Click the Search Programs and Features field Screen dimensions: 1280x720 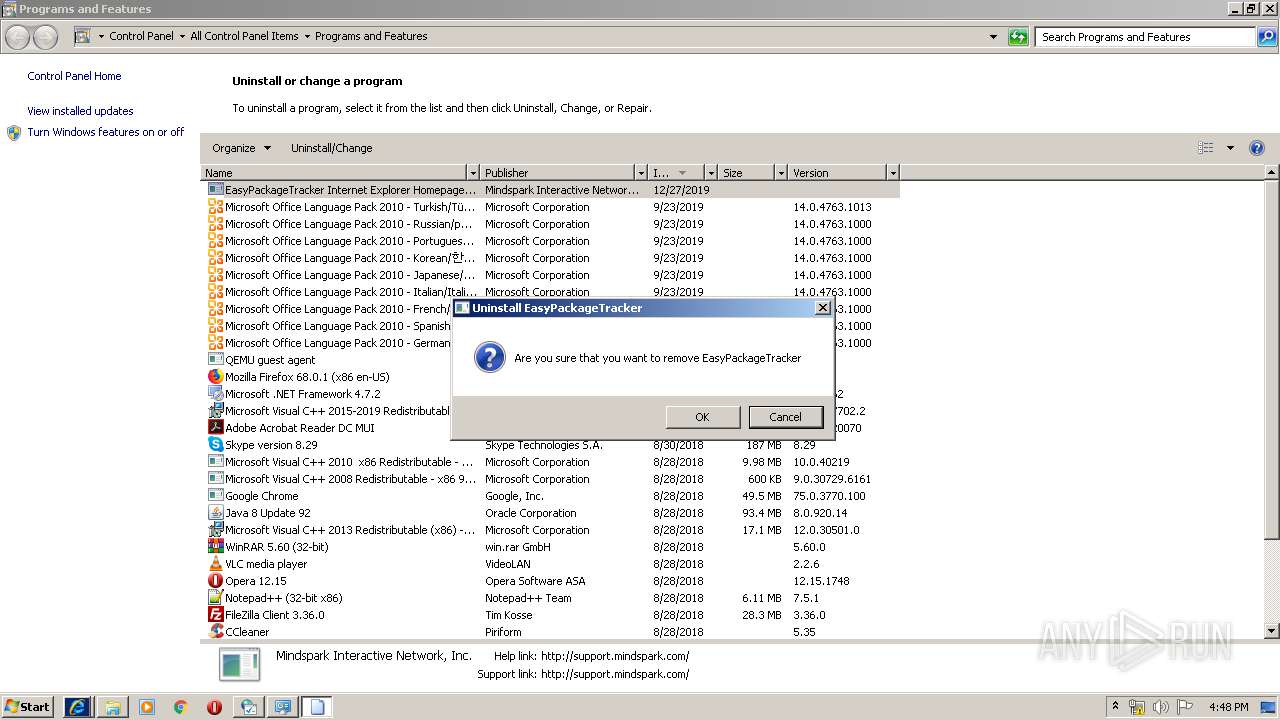[1146, 37]
